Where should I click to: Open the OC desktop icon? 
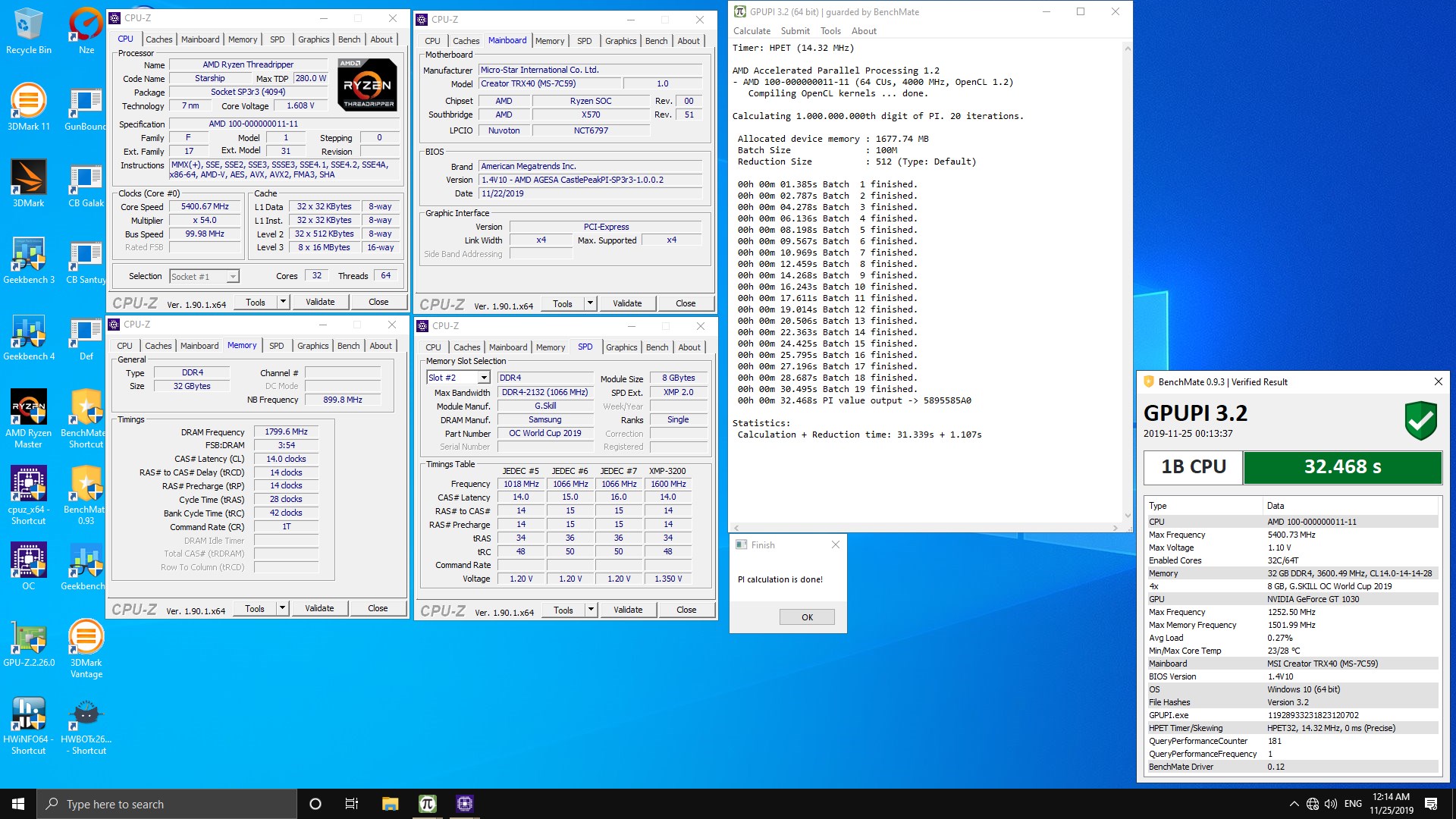click(28, 566)
